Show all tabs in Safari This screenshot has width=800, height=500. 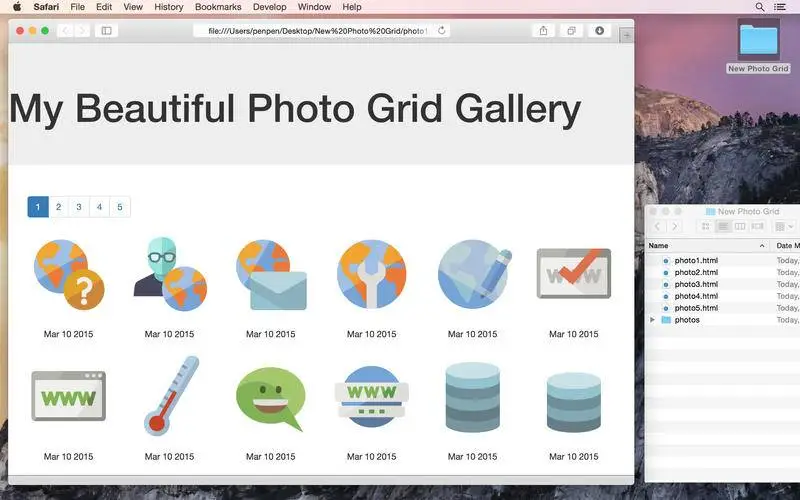(571, 31)
